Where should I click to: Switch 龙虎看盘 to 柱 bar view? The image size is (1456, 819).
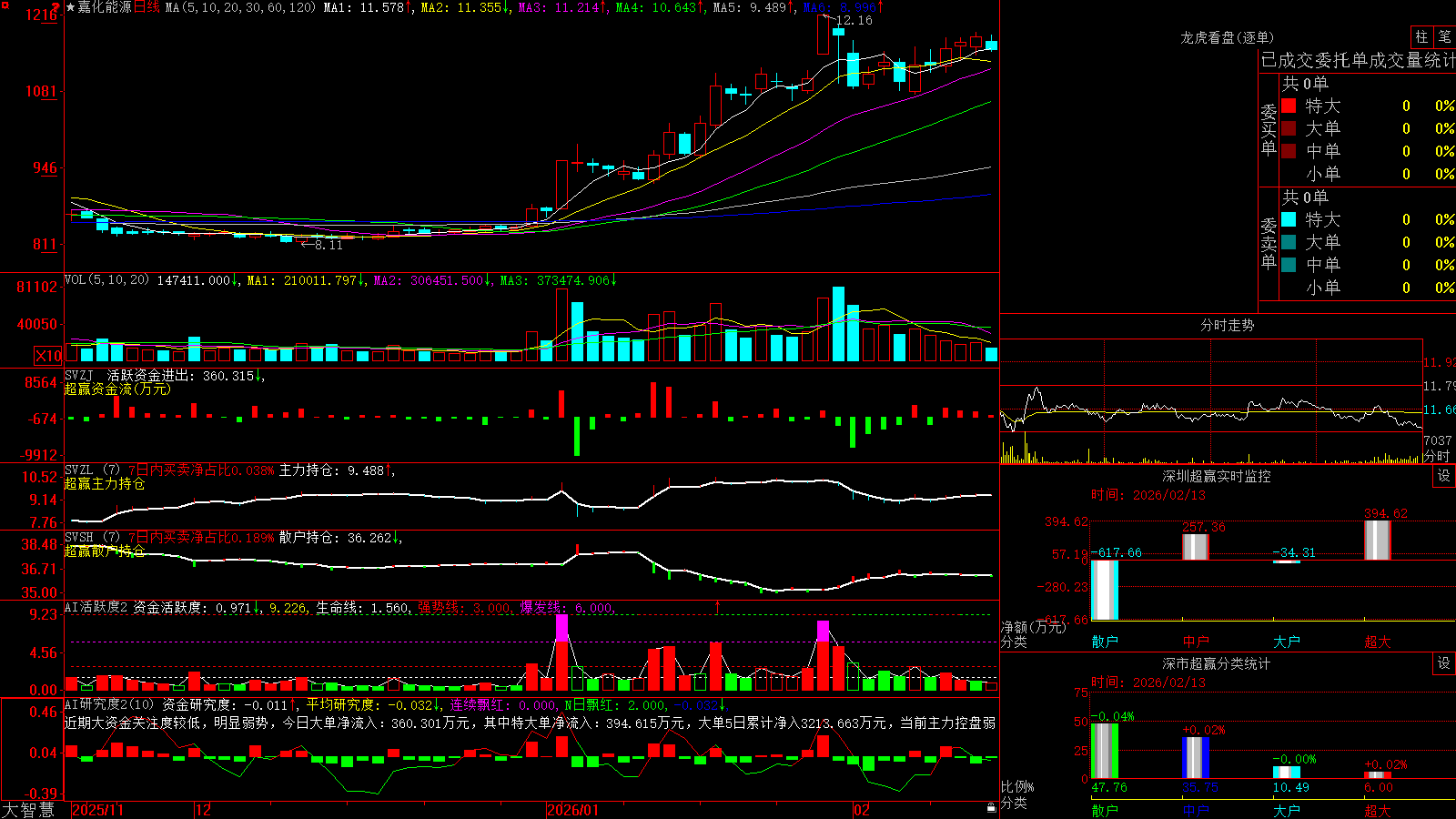point(1421,37)
